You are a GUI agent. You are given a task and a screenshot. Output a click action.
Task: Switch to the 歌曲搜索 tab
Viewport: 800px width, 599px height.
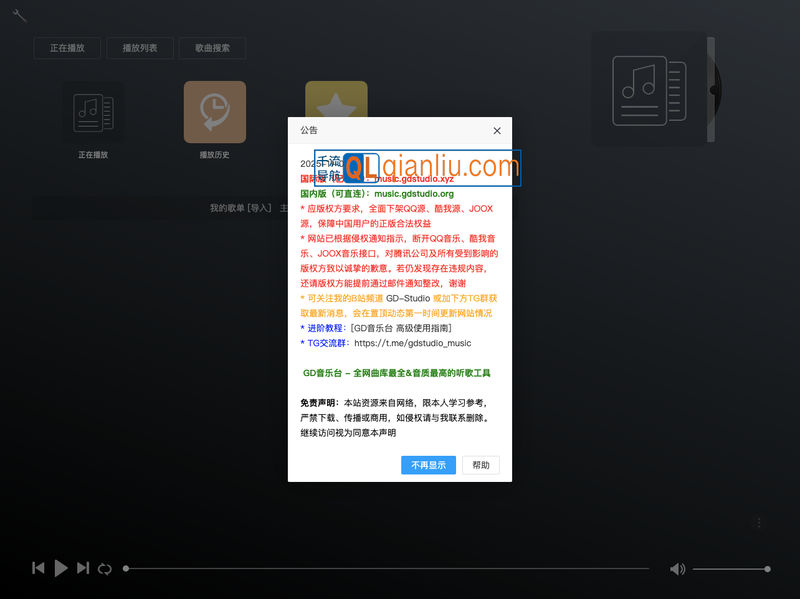click(212, 48)
